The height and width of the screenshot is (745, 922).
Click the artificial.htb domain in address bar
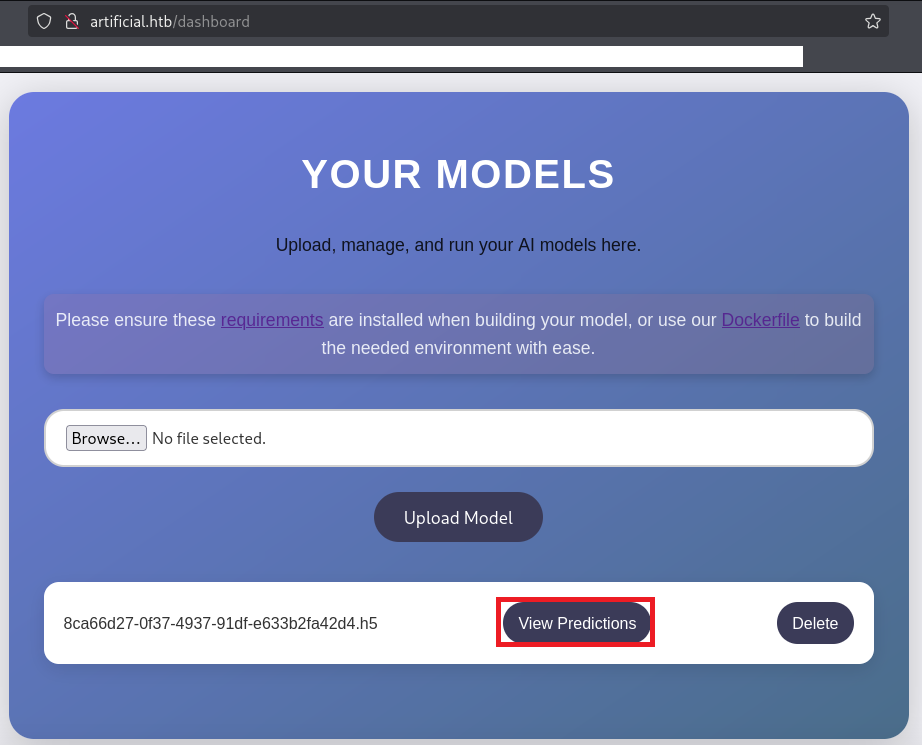pyautogui.click(x=130, y=21)
